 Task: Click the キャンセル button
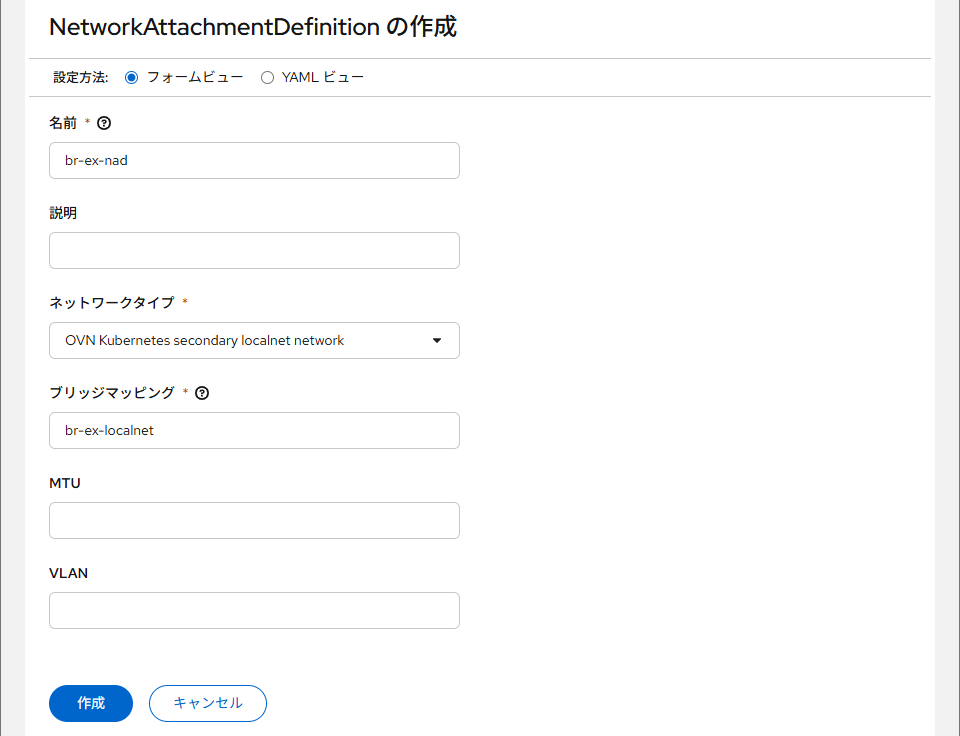point(208,703)
